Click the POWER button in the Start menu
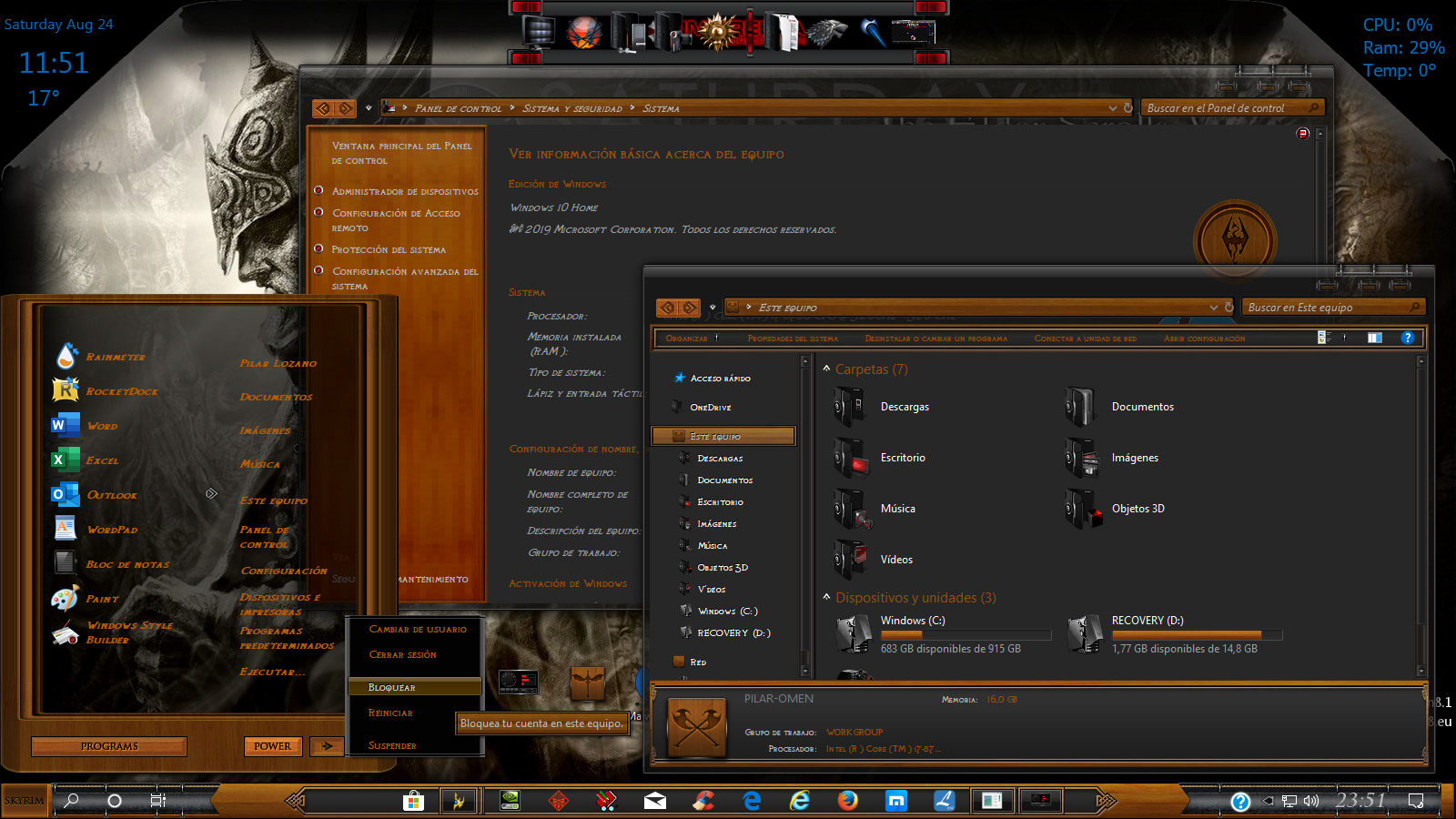This screenshot has width=1456, height=819. [x=273, y=746]
